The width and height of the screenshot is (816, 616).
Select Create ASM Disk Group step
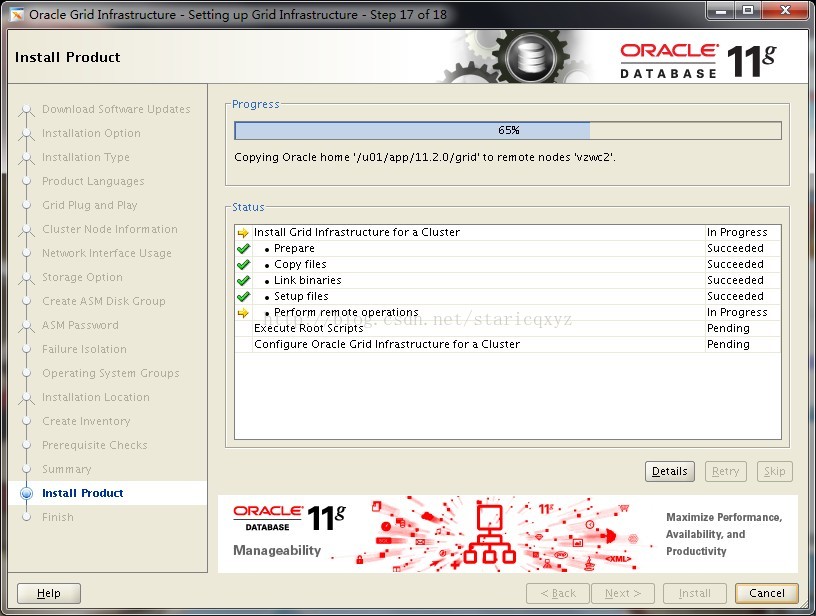point(104,301)
